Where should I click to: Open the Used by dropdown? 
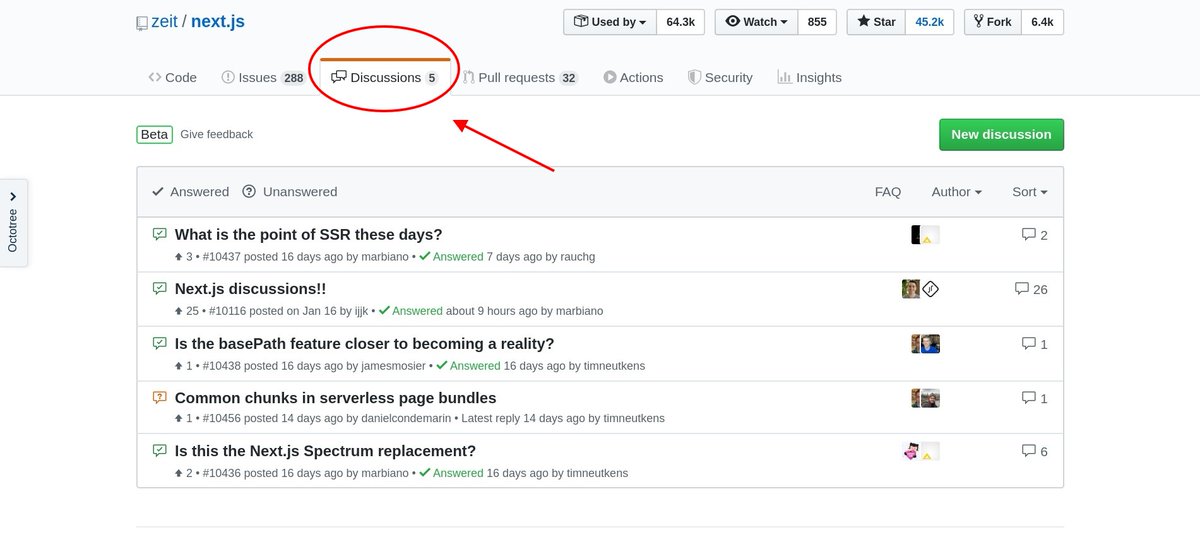[x=610, y=22]
